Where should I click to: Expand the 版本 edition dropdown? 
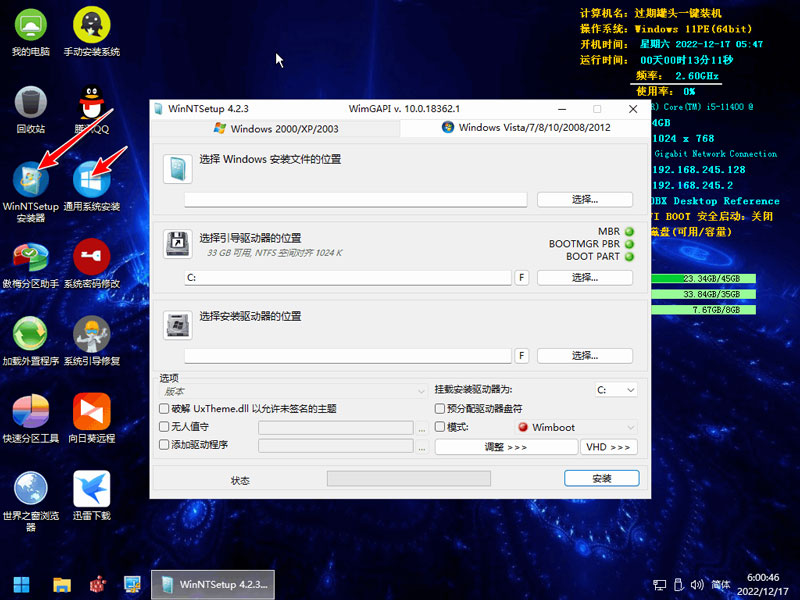point(294,391)
